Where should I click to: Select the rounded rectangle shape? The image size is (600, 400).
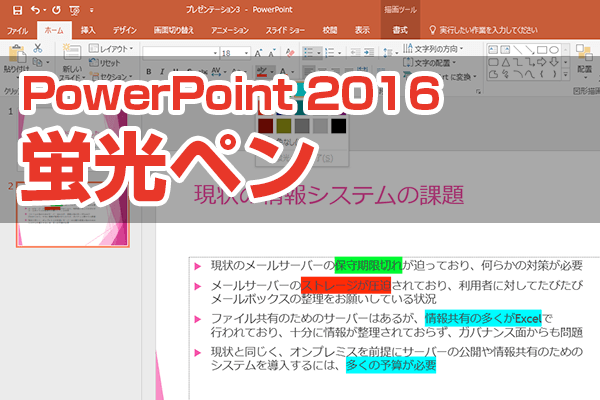493,62
